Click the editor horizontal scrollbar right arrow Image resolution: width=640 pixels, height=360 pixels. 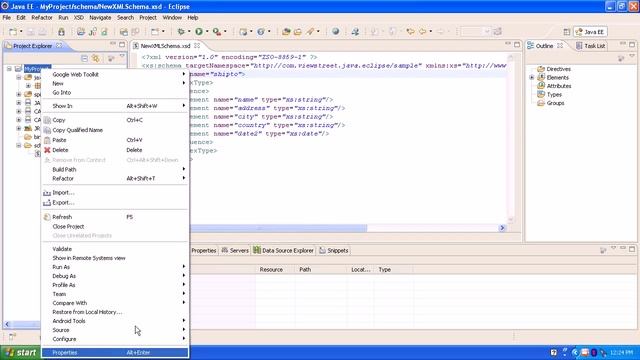502,228
